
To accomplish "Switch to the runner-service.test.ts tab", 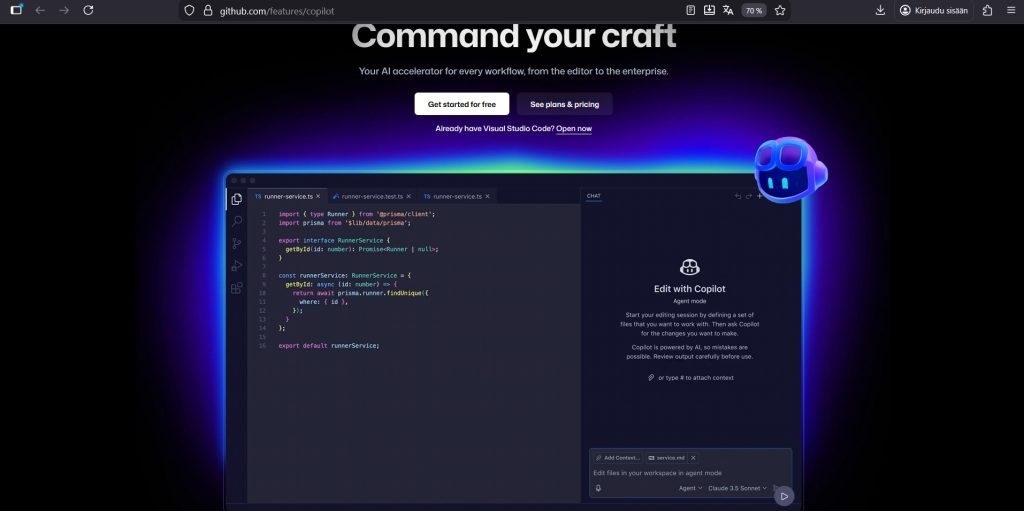I will (x=372, y=196).
